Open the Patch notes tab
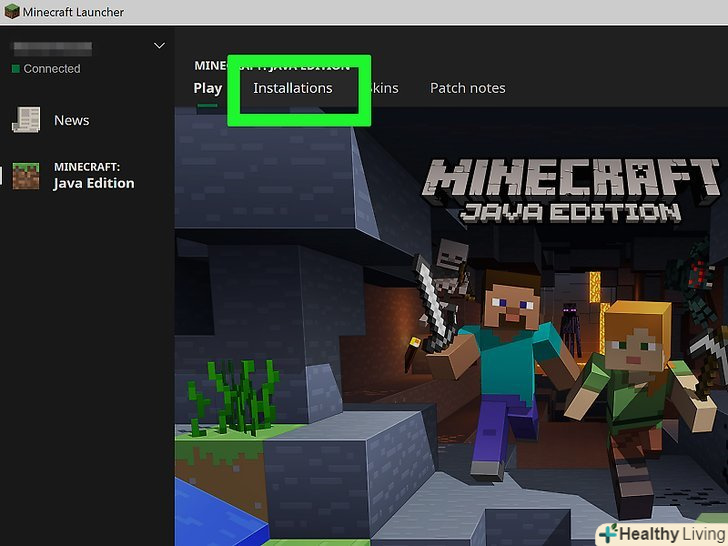 468,88
